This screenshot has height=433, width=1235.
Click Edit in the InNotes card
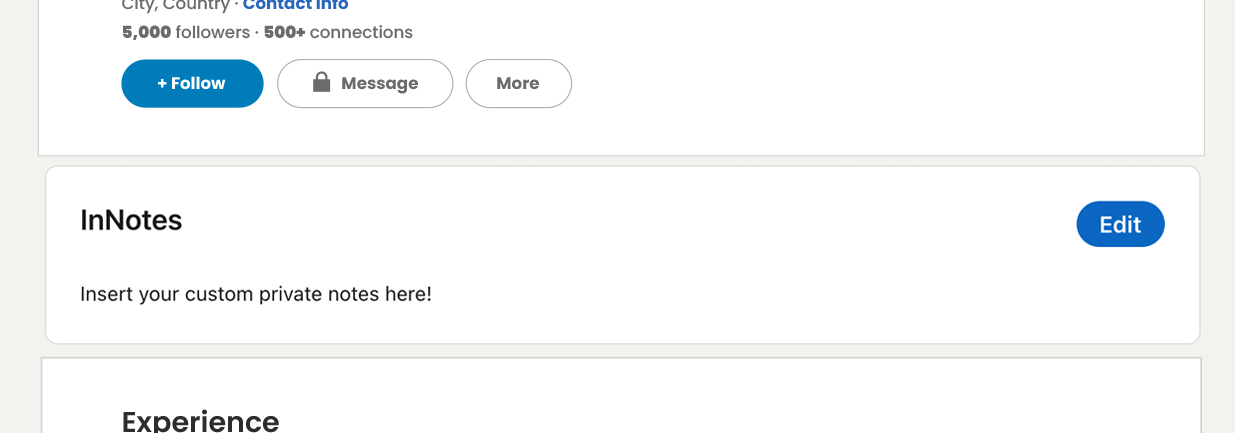(x=1120, y=224)
